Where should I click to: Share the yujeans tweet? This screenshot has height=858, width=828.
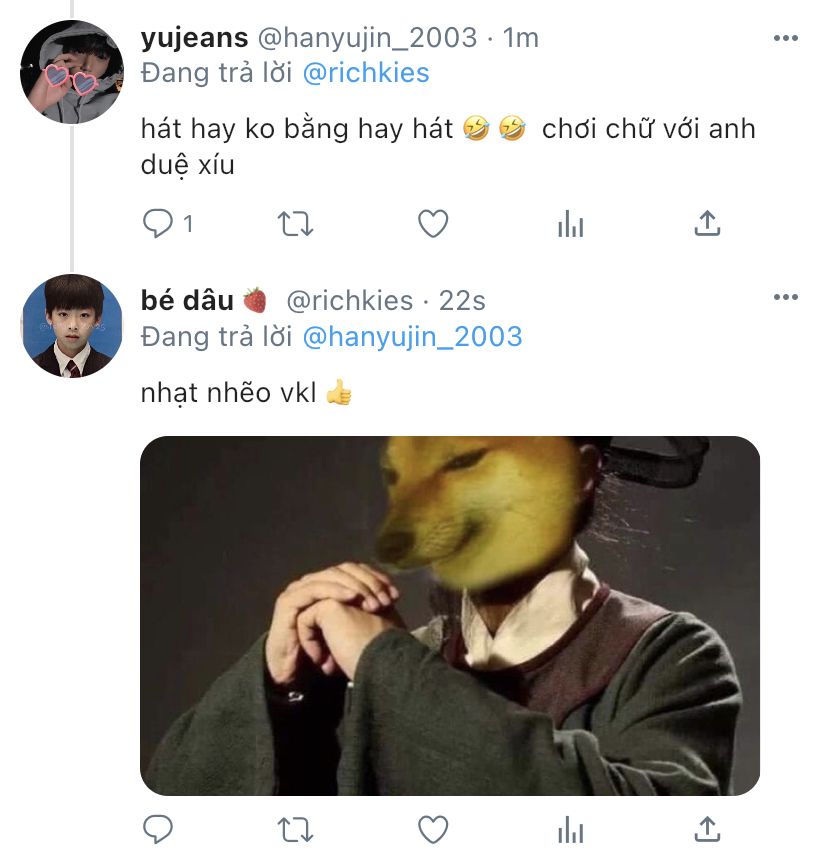707,224
